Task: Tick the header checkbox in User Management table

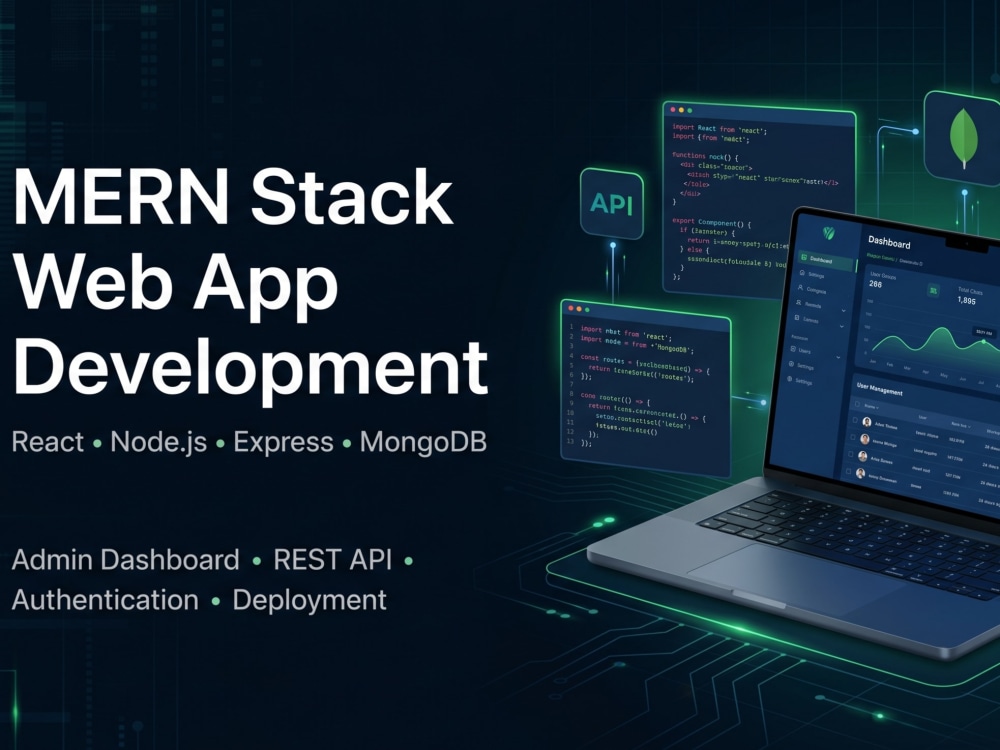Action: [857, 404]
